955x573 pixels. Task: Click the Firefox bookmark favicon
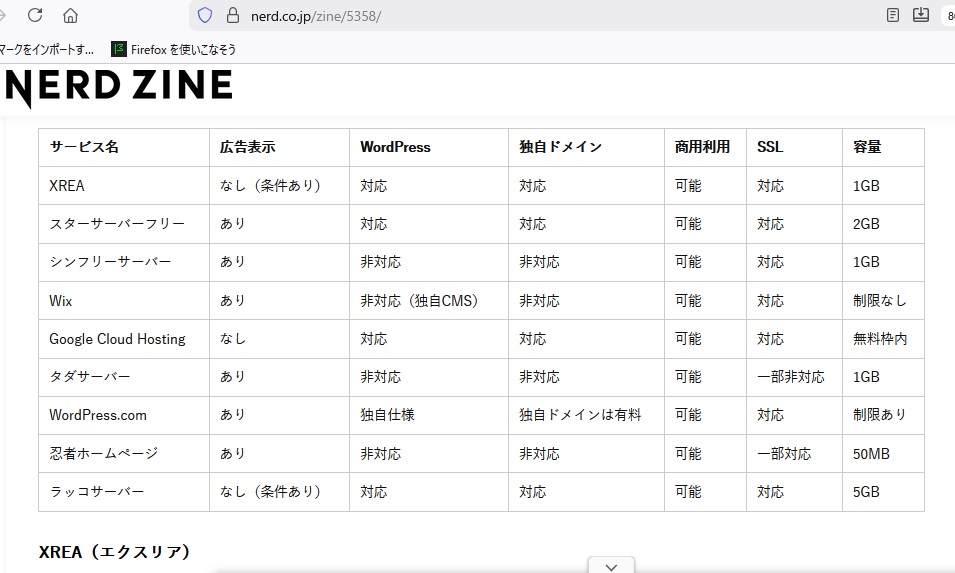pyautogui.click(x=119, y=48)
